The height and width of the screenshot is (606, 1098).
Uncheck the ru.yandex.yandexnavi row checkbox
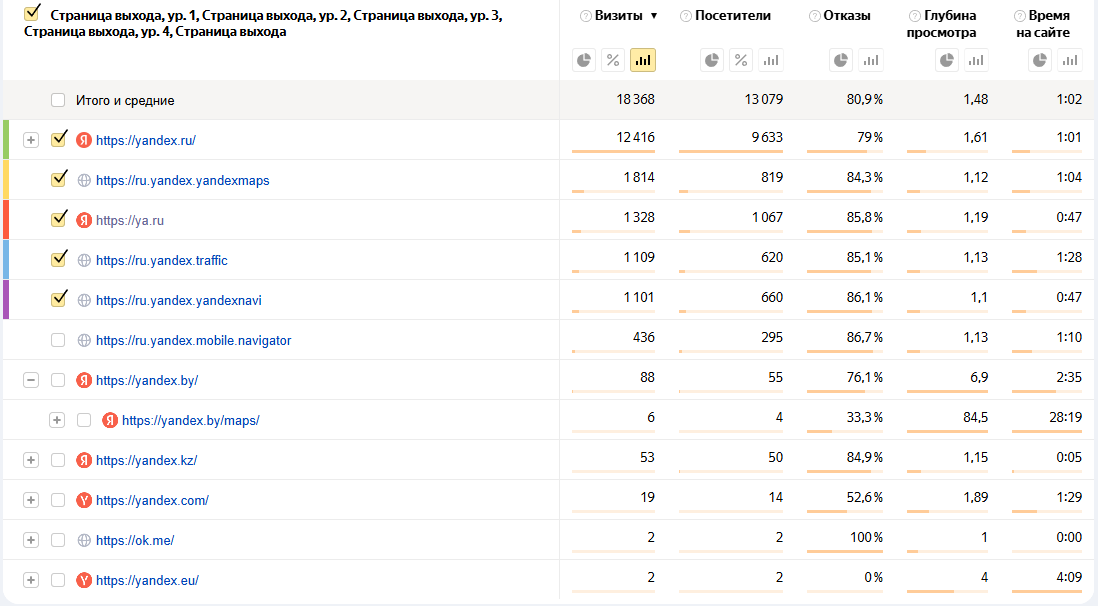click(x=59, y=298)
